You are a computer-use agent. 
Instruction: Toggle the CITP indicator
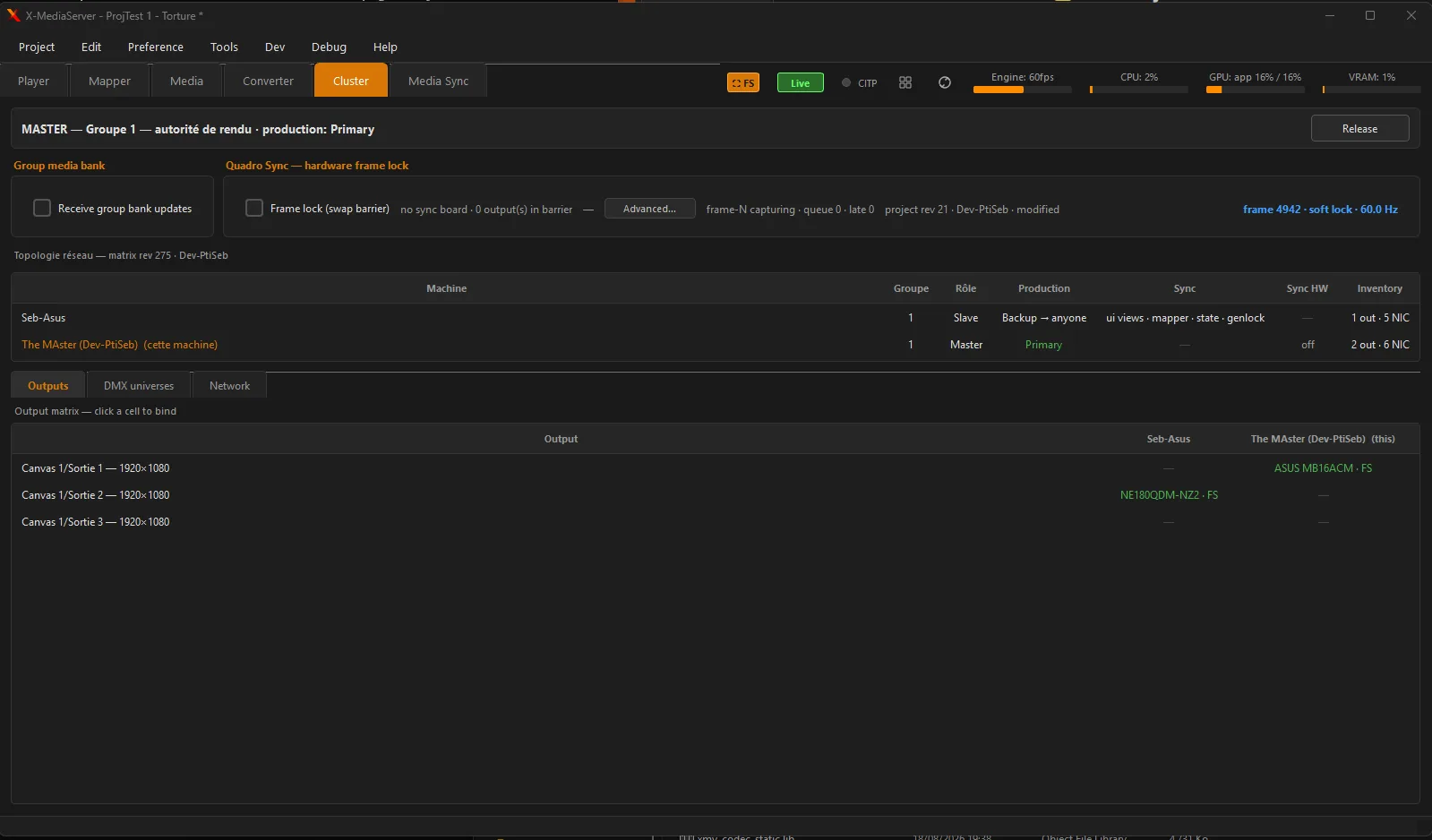click(859, 83)
